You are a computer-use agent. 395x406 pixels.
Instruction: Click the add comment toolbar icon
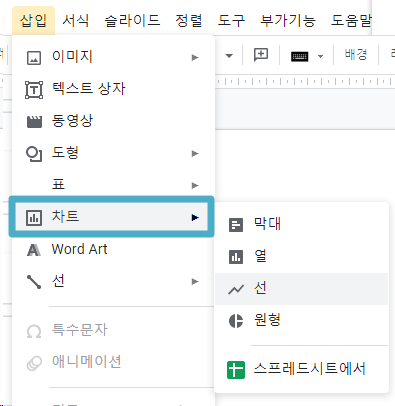point(261,55)
